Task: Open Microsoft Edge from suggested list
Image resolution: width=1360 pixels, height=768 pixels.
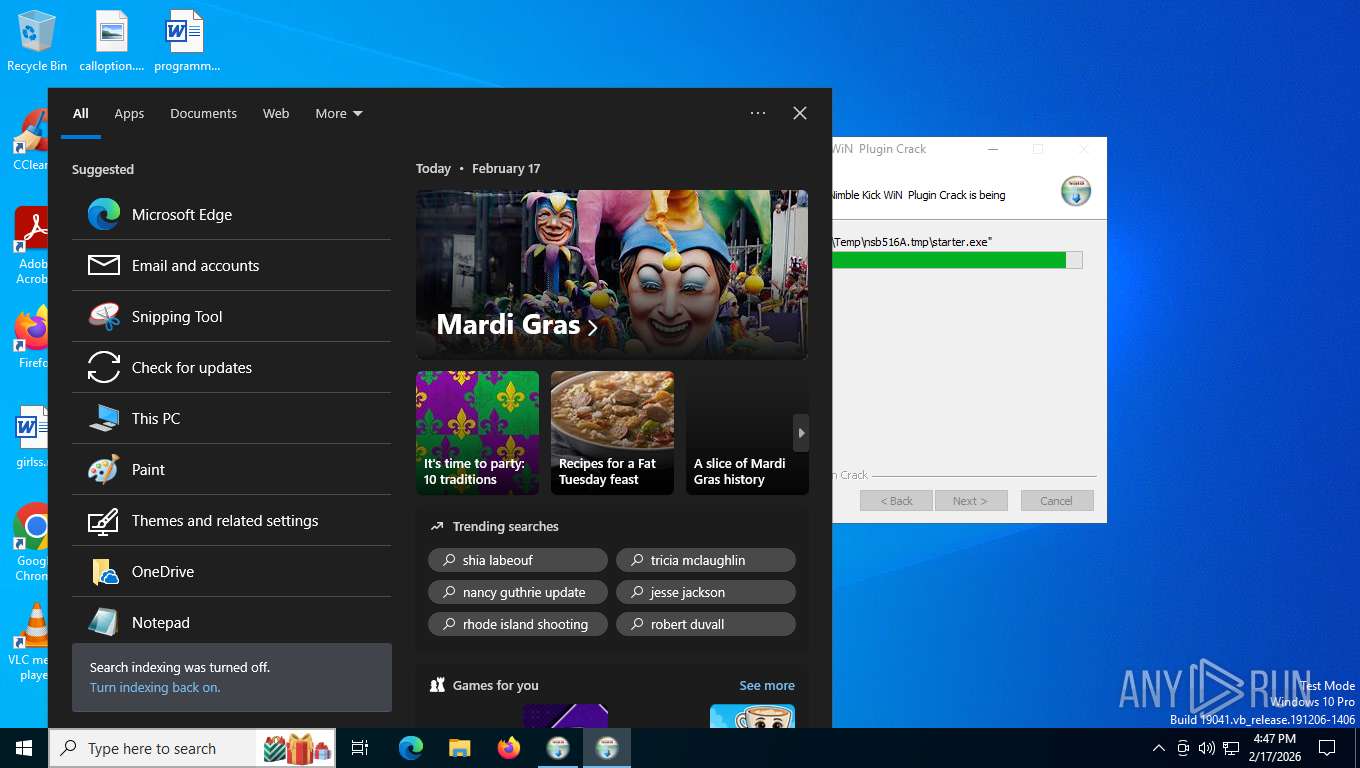Action: [231, 214]
